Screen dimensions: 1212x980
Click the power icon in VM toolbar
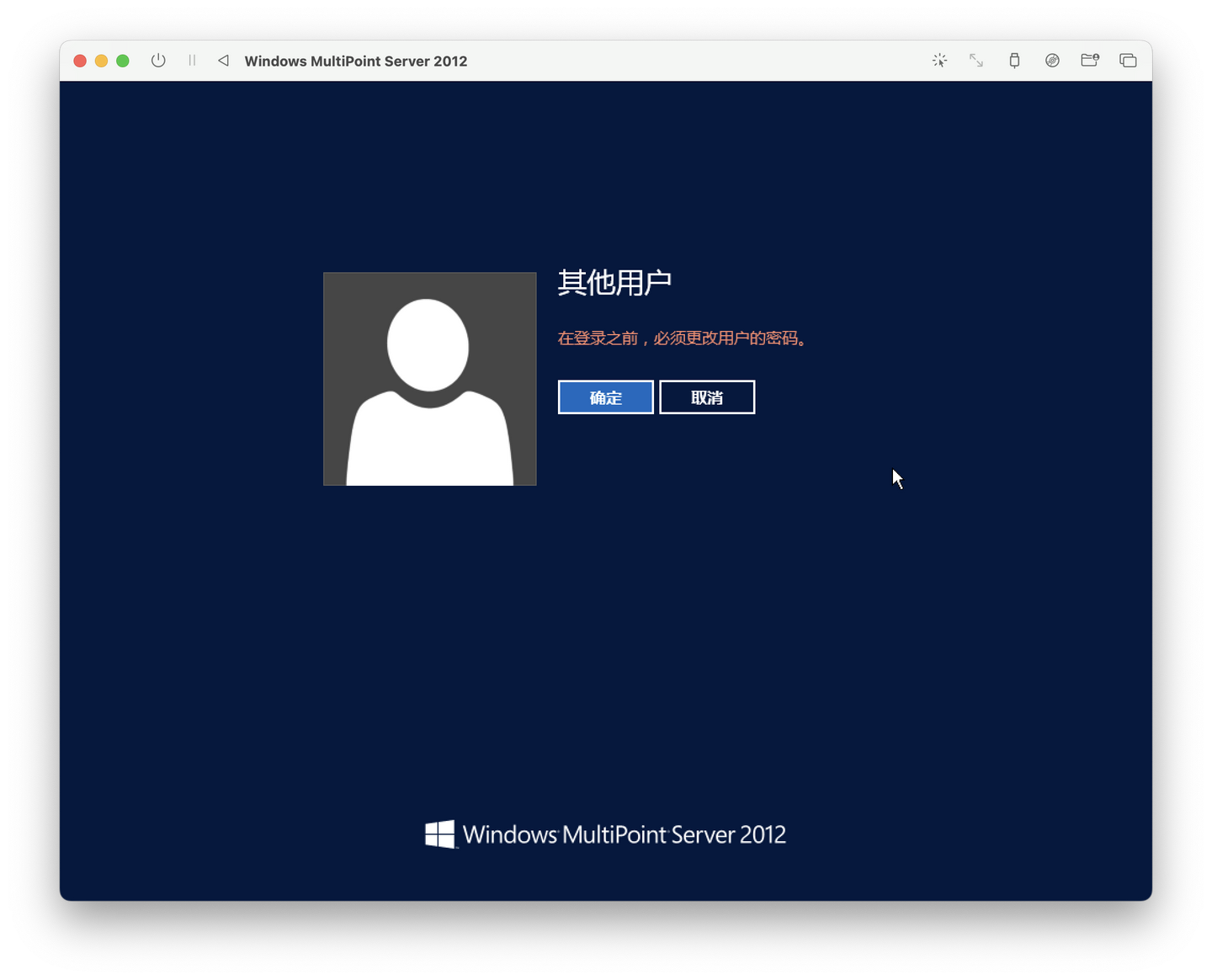click(158, 61)
